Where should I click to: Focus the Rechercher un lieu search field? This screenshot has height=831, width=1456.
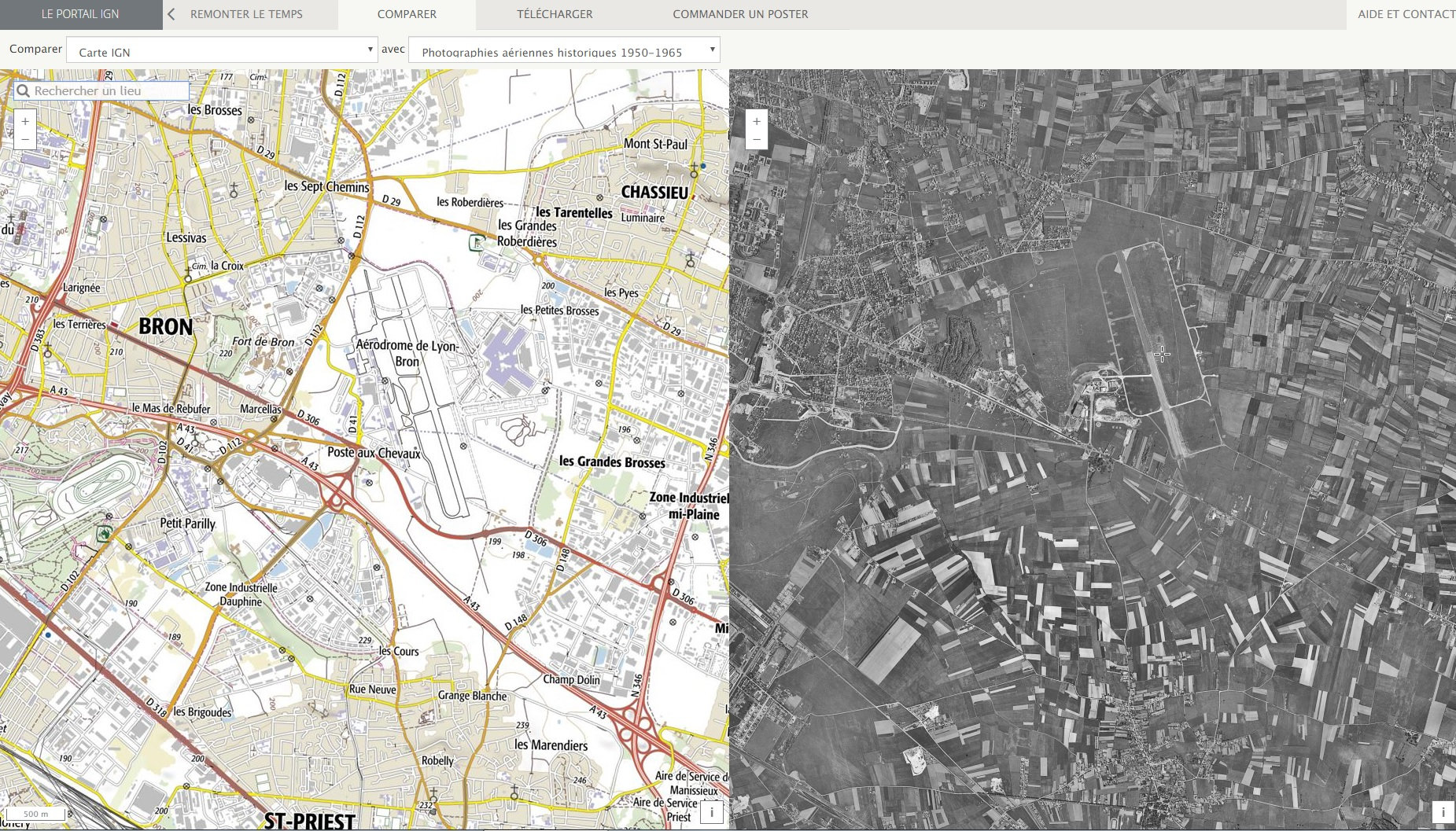(101, 91)
